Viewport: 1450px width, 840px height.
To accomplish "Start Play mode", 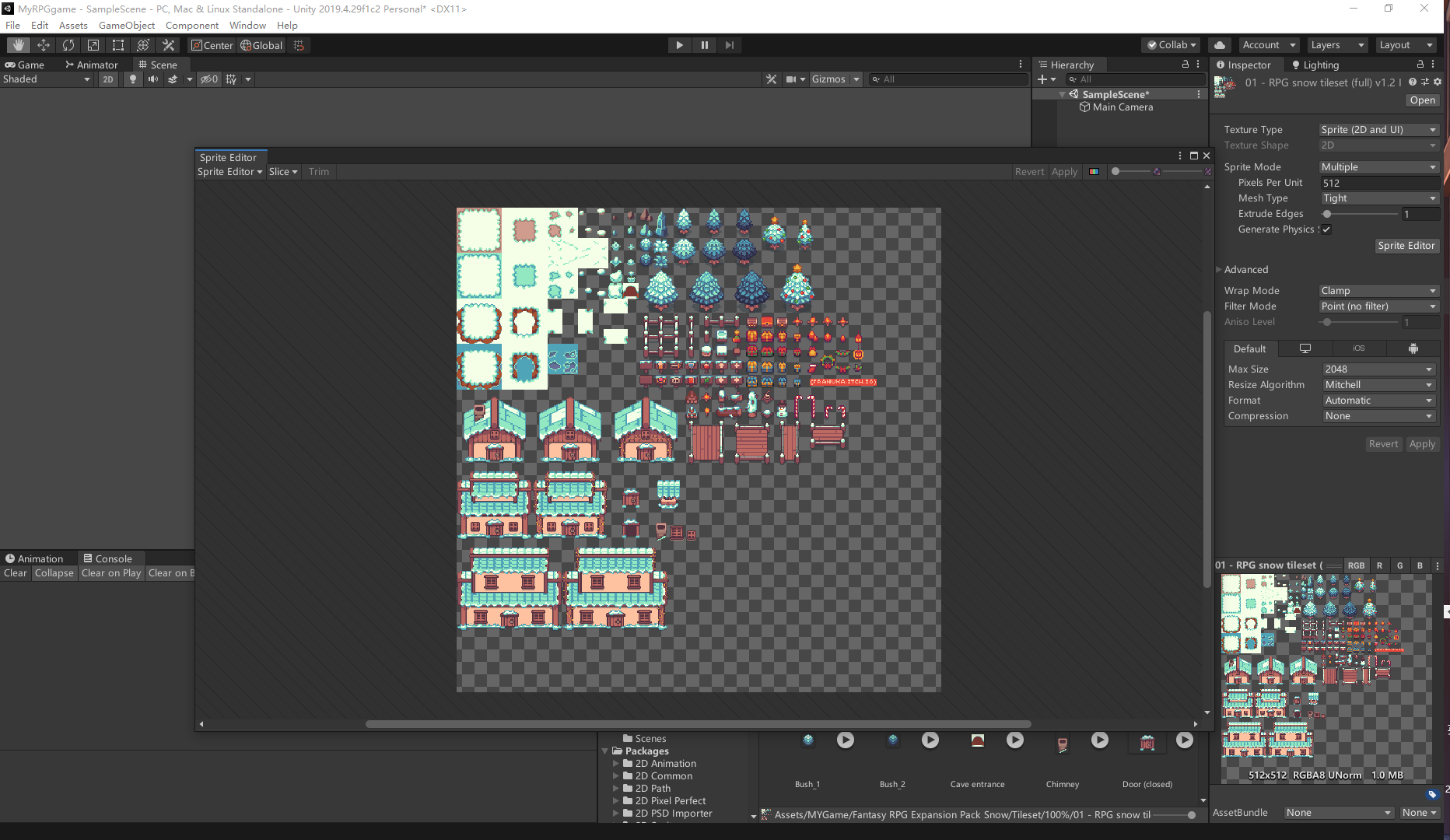I will coord(679,45).
